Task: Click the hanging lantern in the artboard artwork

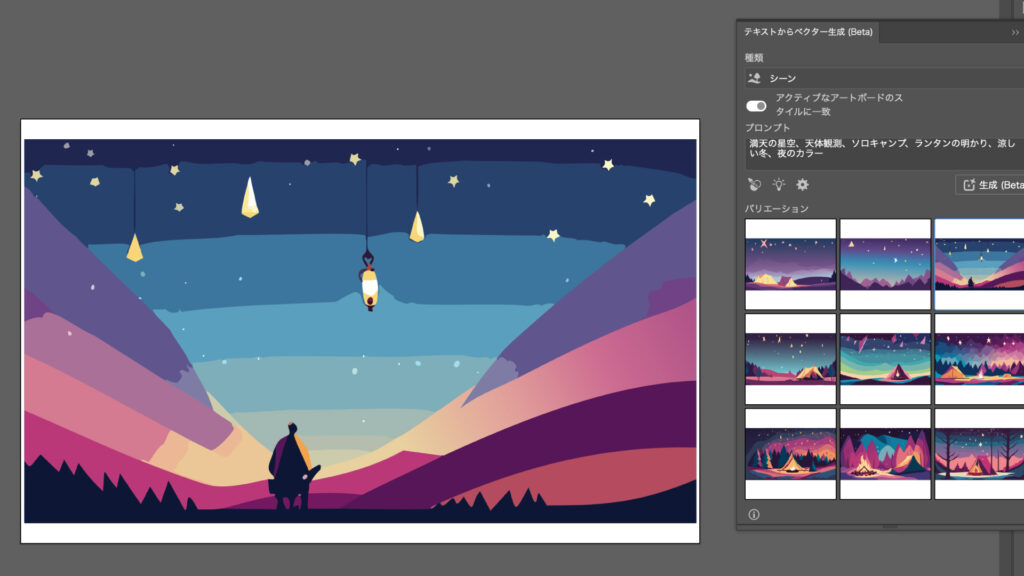Action: click(x=369, y=285)
